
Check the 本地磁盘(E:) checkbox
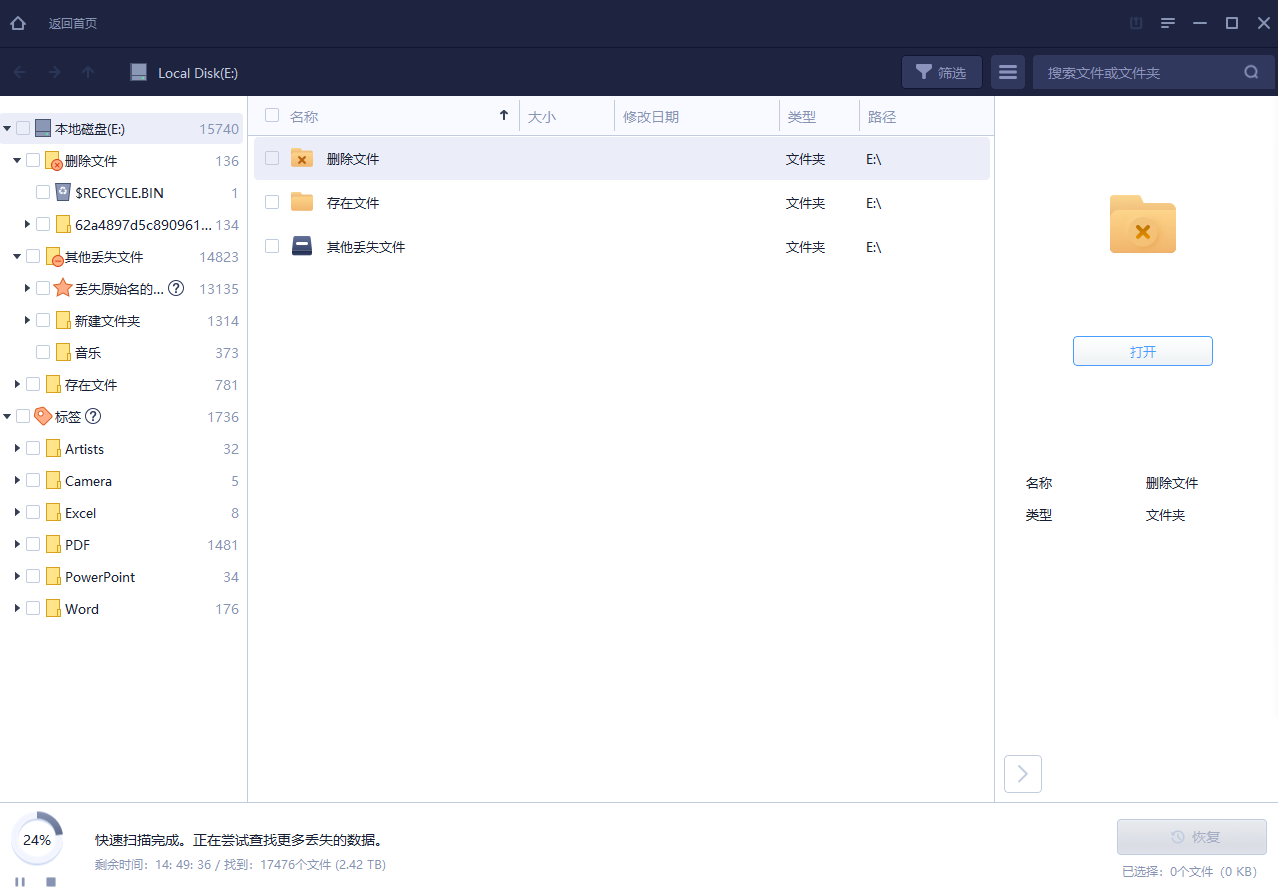tap(23, 128)
